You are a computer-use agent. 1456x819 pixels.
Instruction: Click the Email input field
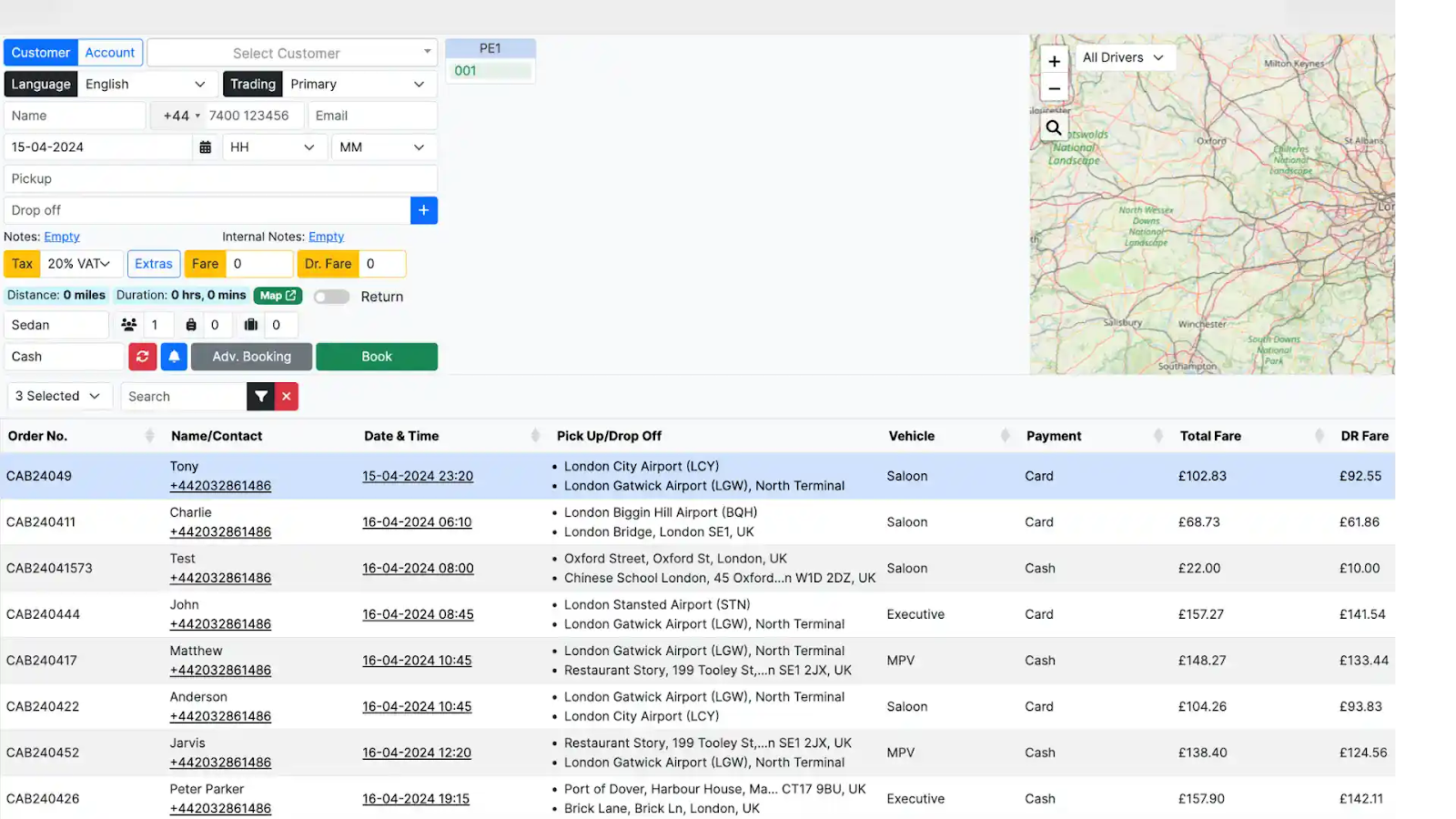tap(373, 116)
